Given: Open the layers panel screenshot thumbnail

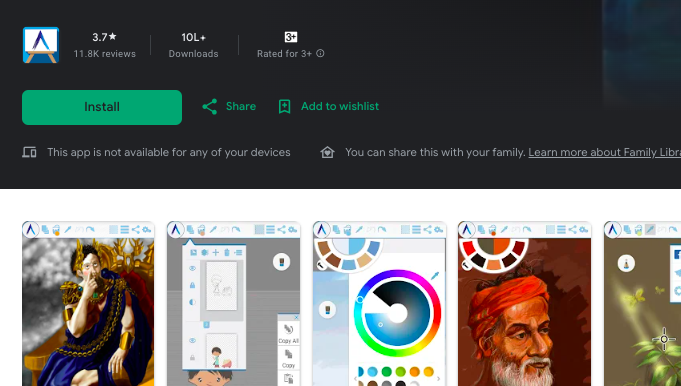Looking at the screenshot, I should [x=234, y=304].
